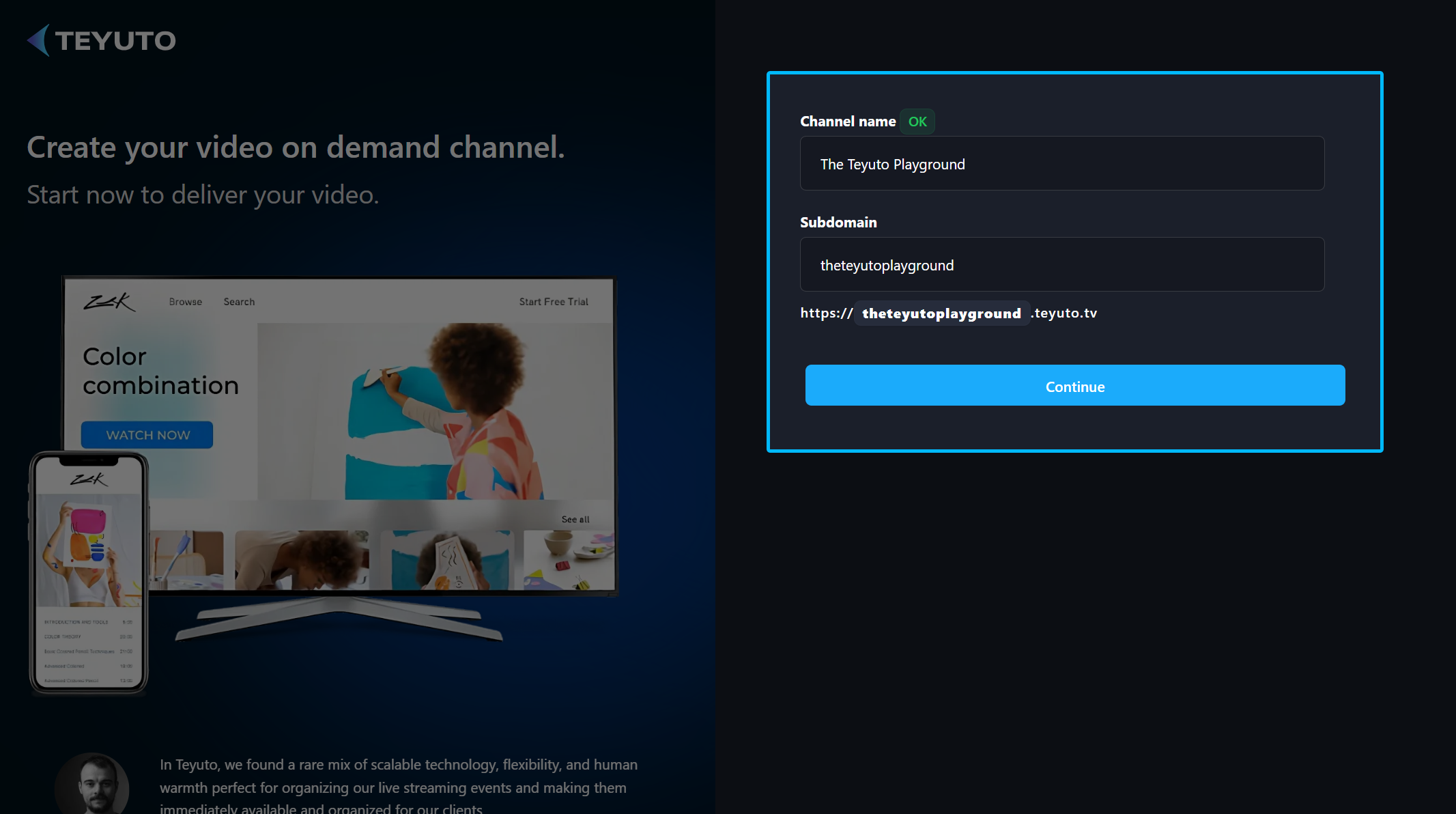Click the WATCH NOW button in preview

[147, 435]
